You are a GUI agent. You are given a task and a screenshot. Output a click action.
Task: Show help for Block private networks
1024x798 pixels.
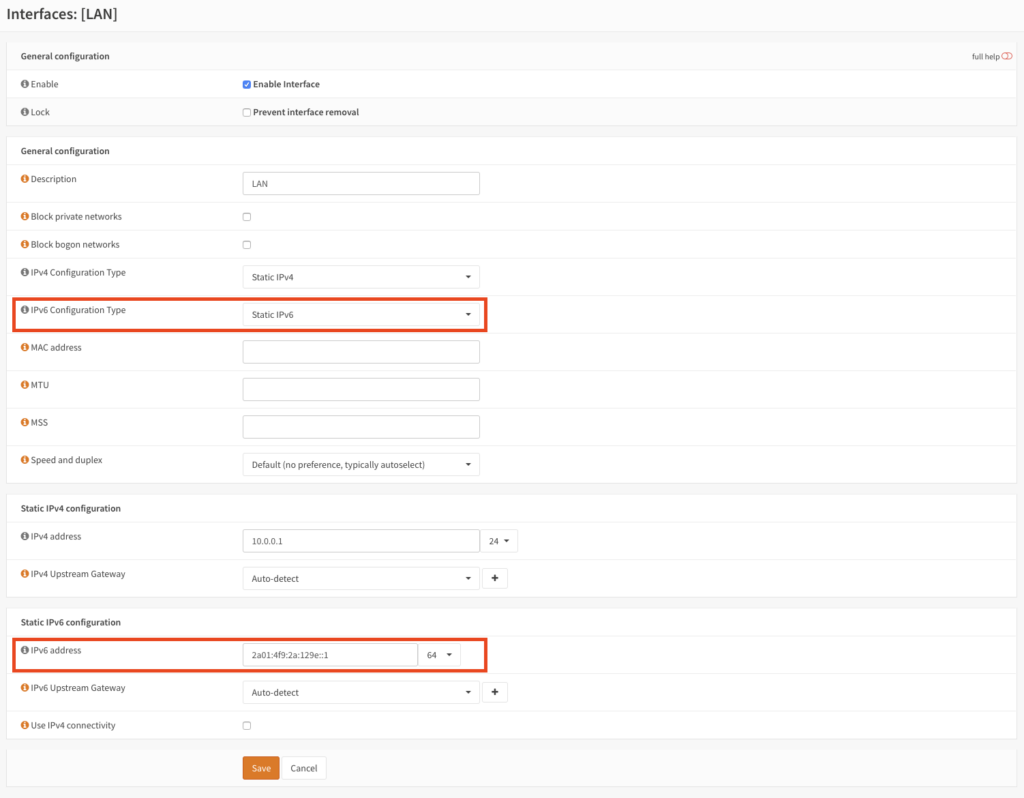click(x=25, y=217)
